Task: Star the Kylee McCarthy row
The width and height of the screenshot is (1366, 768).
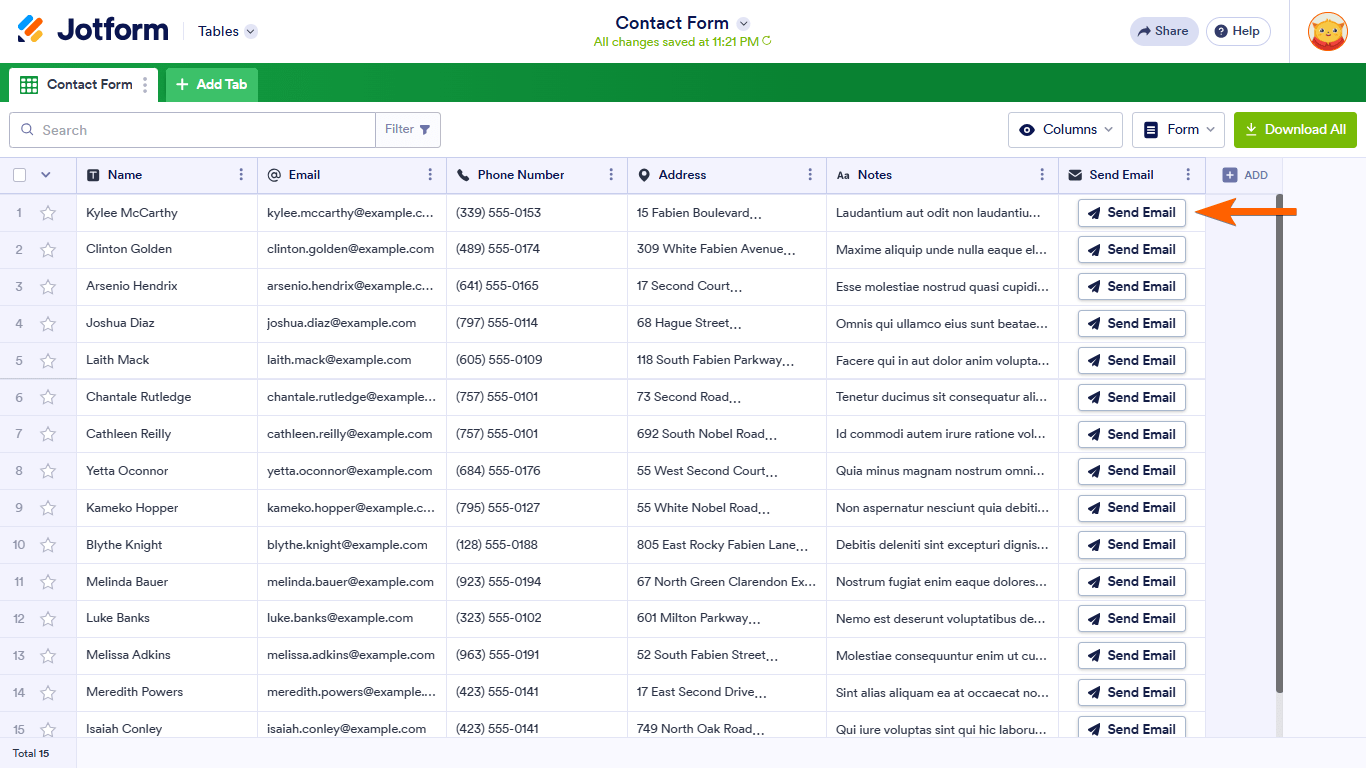Action: tap(48, 213)
